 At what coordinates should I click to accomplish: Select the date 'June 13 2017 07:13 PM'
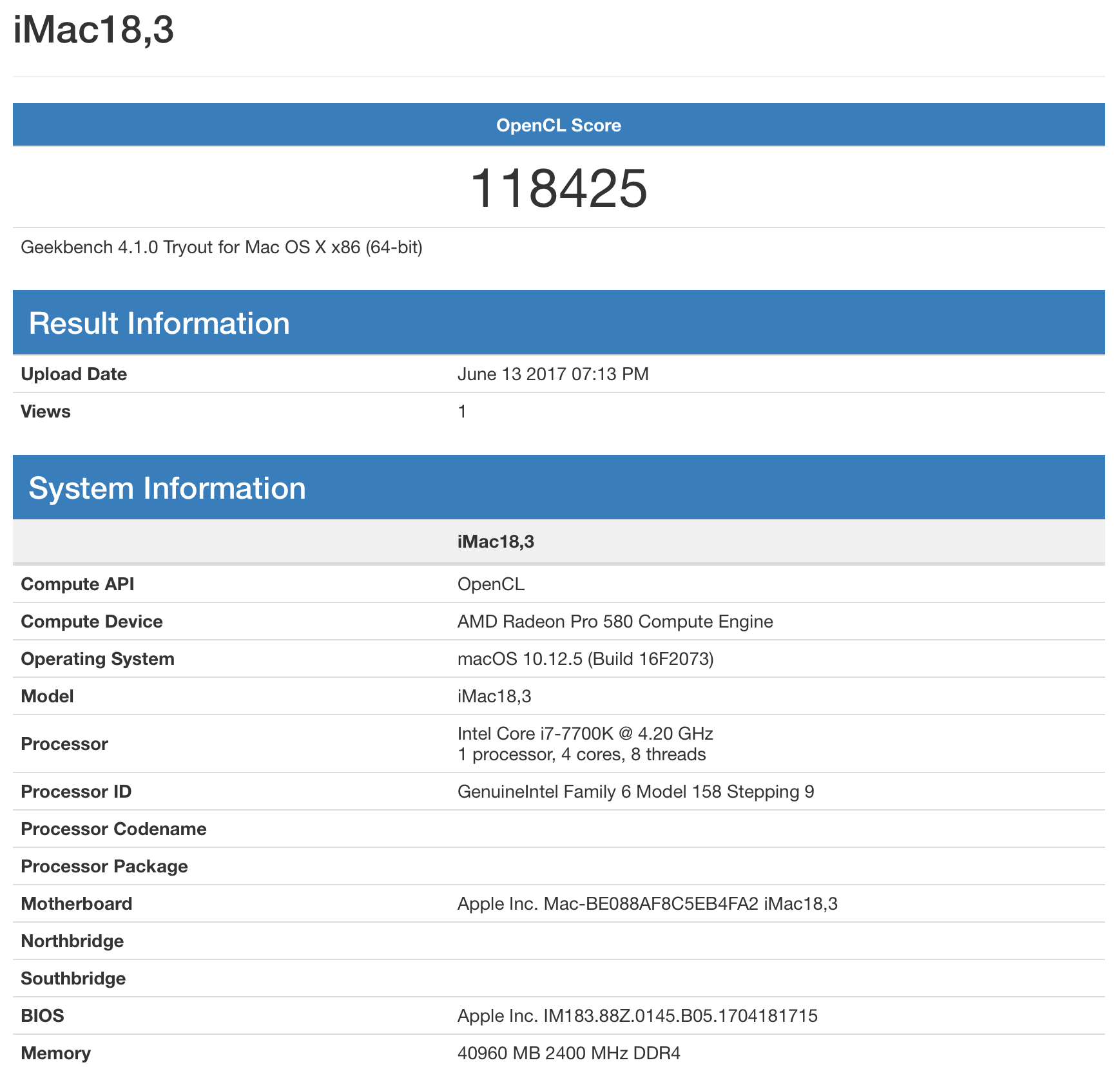(x=553, y=374)
